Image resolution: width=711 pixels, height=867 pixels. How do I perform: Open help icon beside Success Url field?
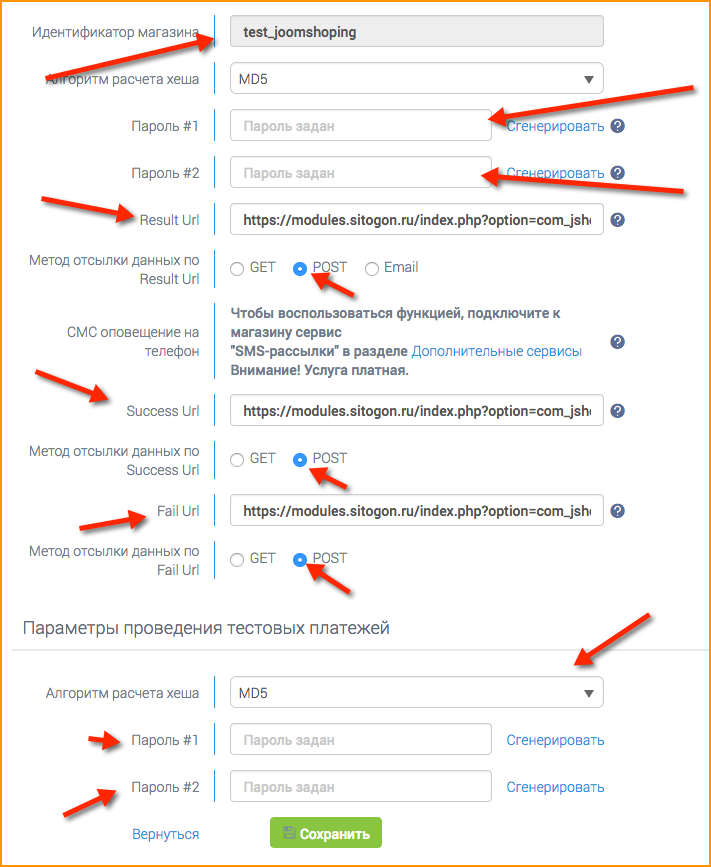[x=618, y=411]
